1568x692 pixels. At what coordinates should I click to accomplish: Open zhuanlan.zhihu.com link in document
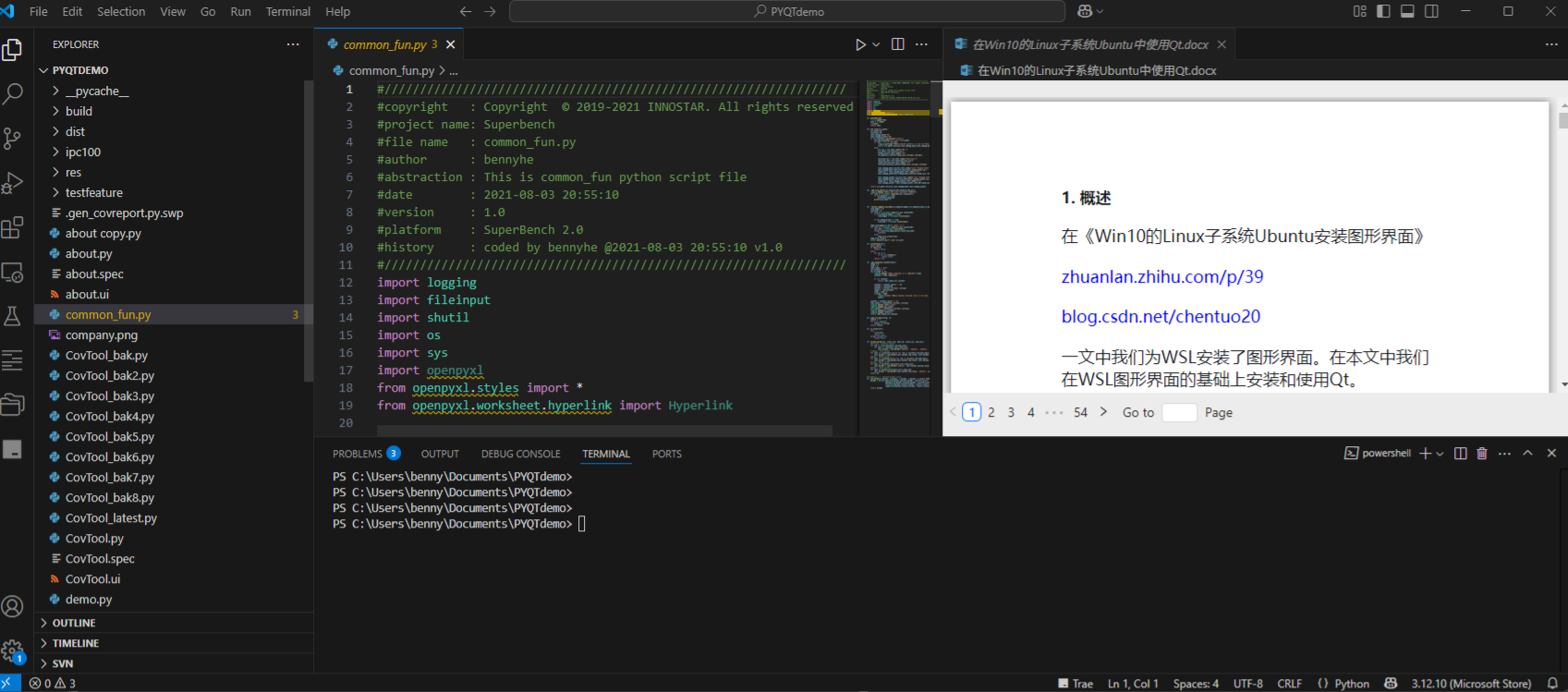[1162, 276]
